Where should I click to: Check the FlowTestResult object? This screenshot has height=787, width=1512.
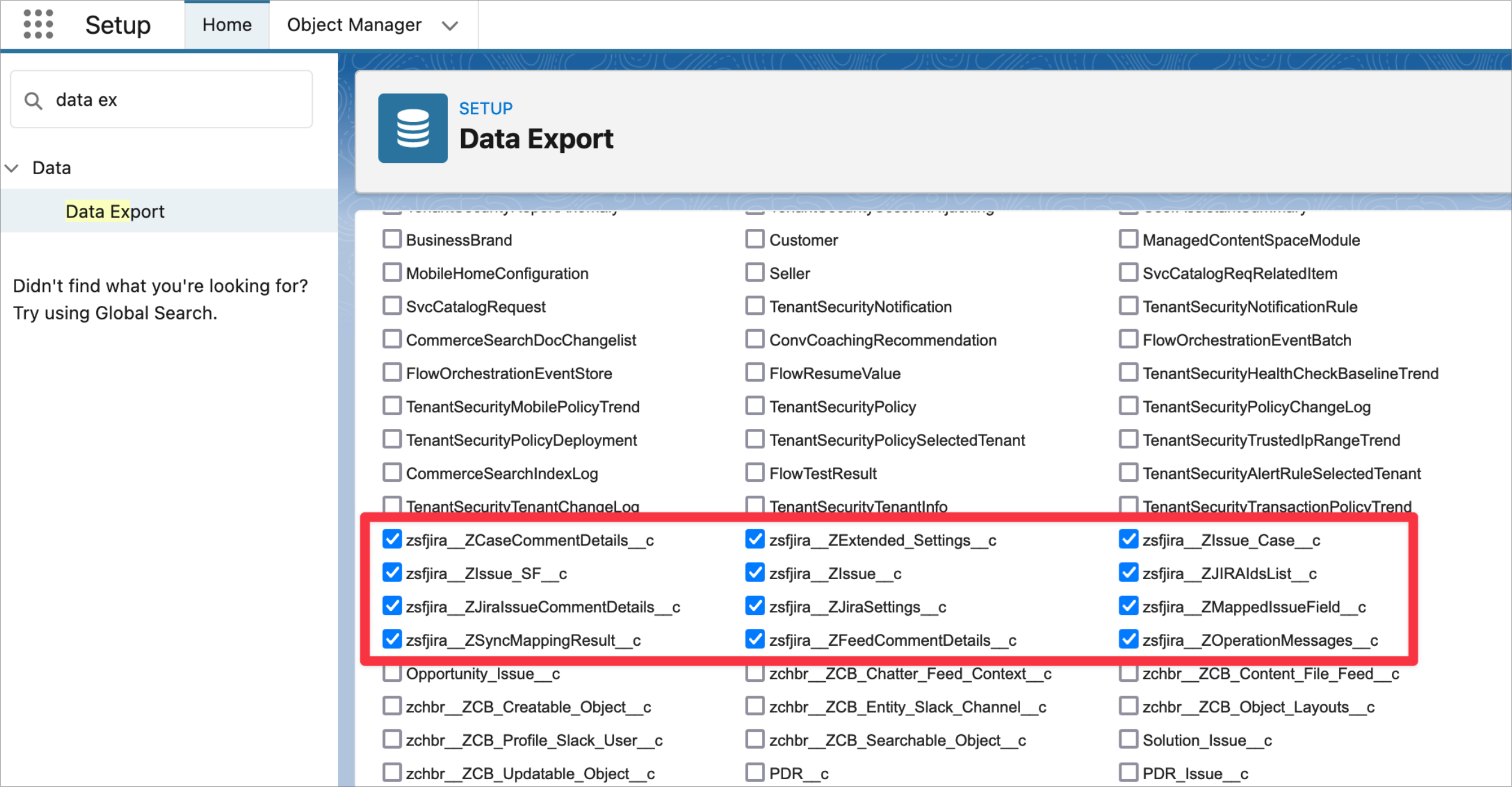coord(755,472)
